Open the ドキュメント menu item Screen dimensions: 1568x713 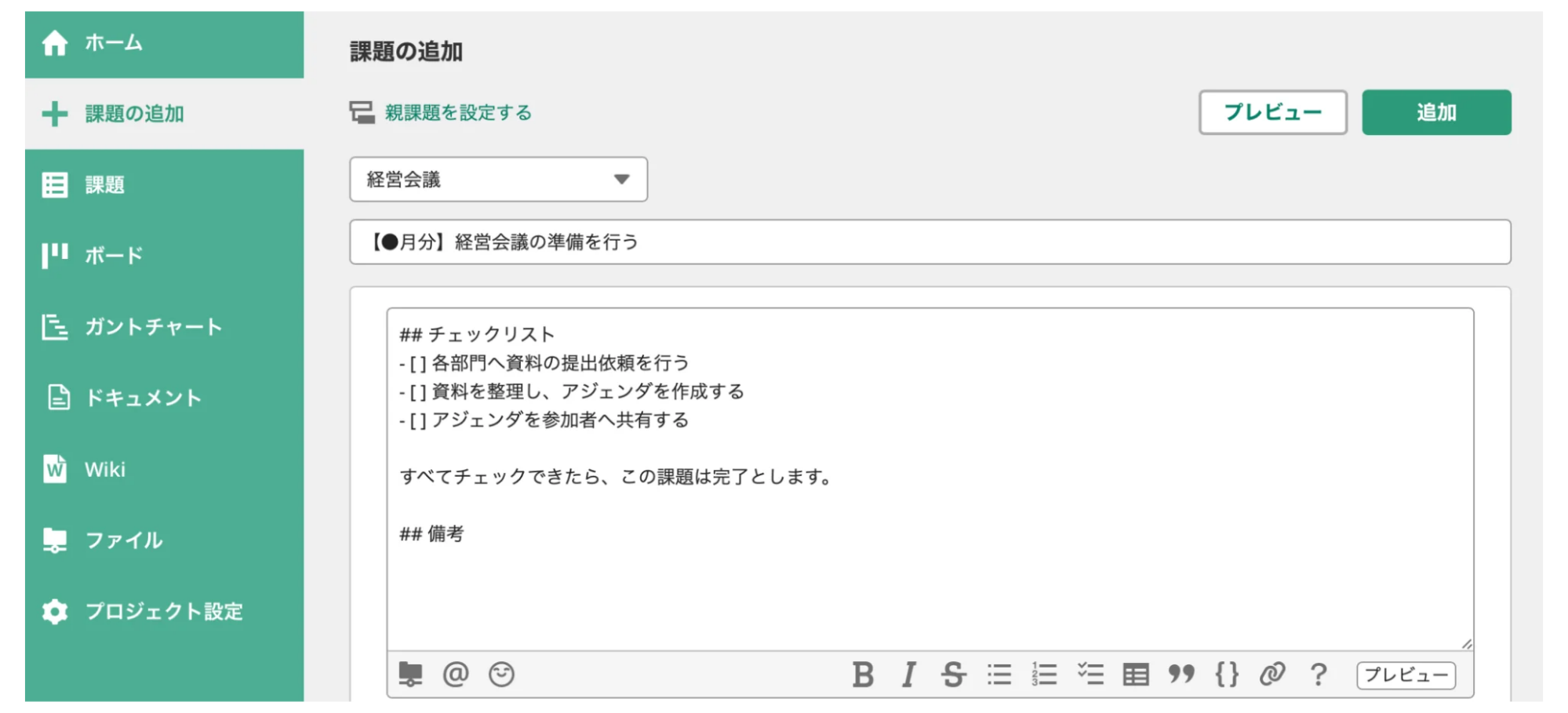coord(164,398)
